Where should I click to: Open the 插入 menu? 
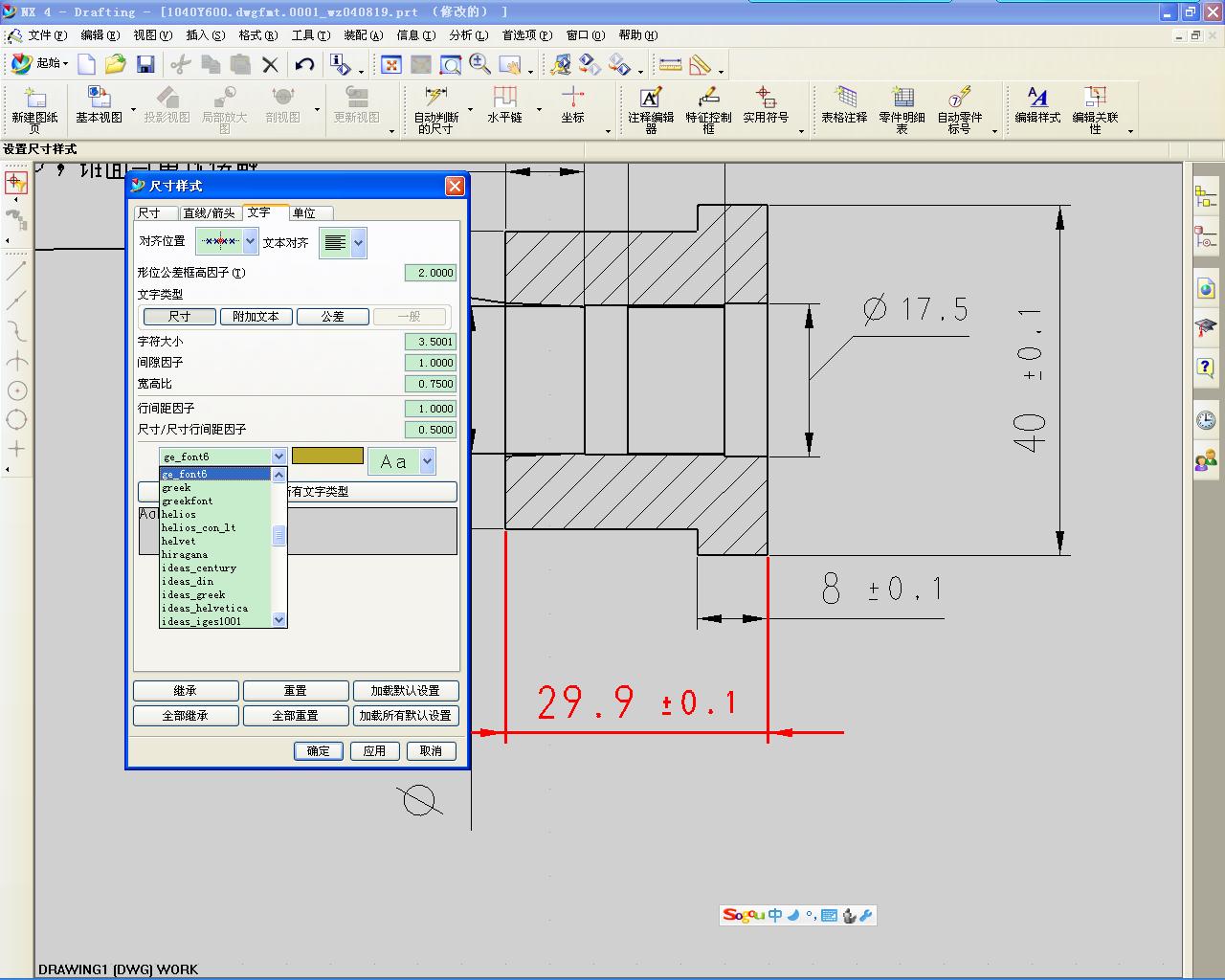pyautogui.click(x=205, y=35)
